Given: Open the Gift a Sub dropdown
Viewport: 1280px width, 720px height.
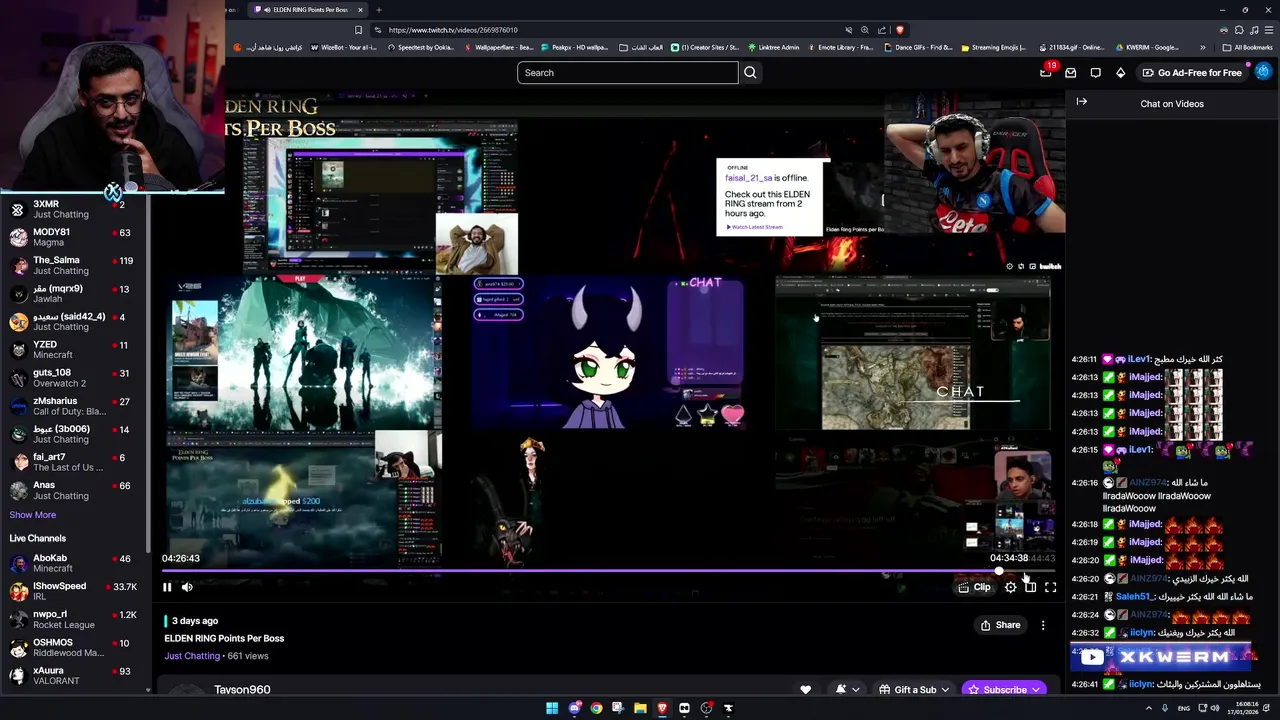Looking at the screenshot, I should 915,689.
